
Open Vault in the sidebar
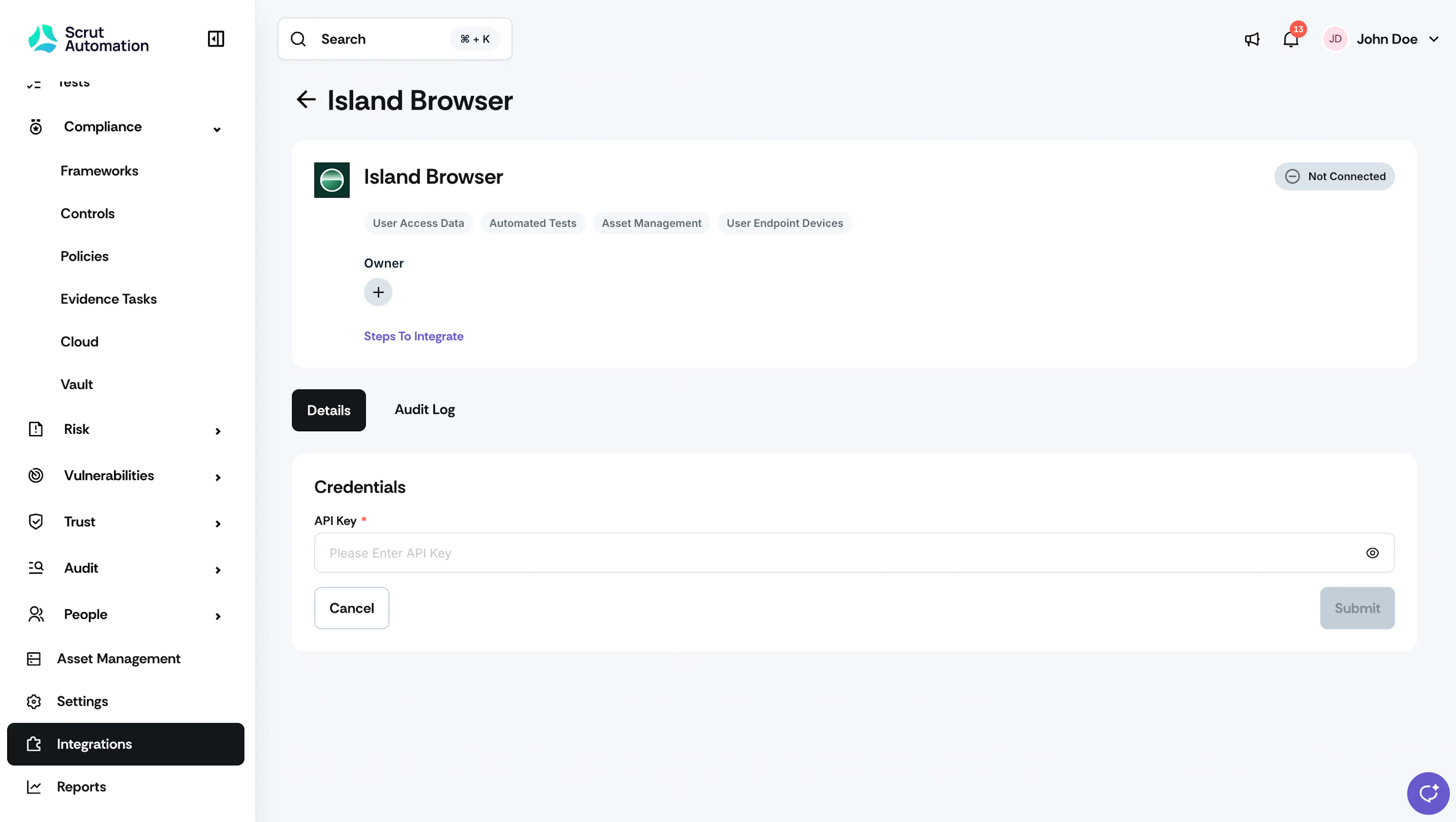pos(77,384)
